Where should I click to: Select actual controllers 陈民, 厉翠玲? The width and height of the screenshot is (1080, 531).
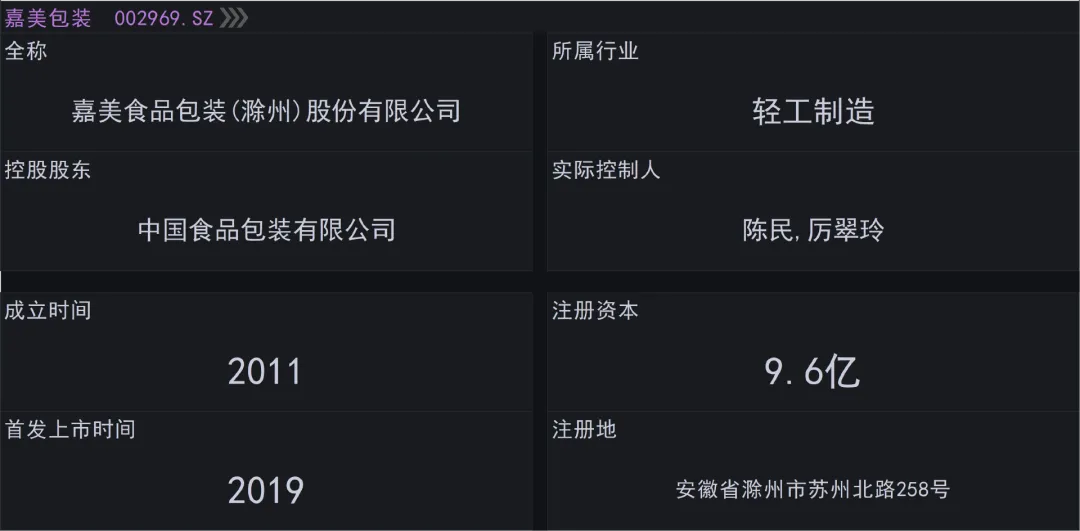(813, 230)
